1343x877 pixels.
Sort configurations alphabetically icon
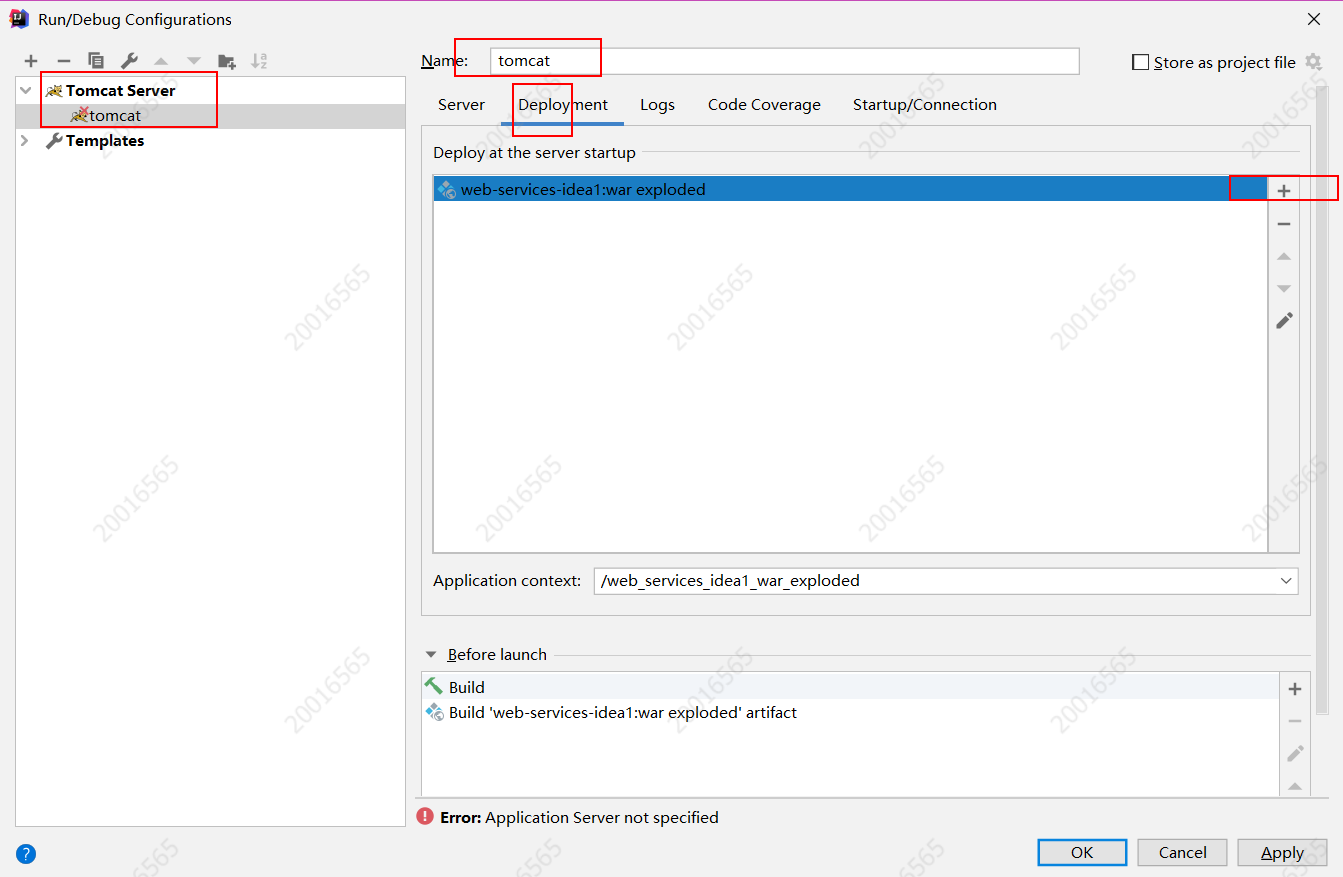click(x=259, y=61)
